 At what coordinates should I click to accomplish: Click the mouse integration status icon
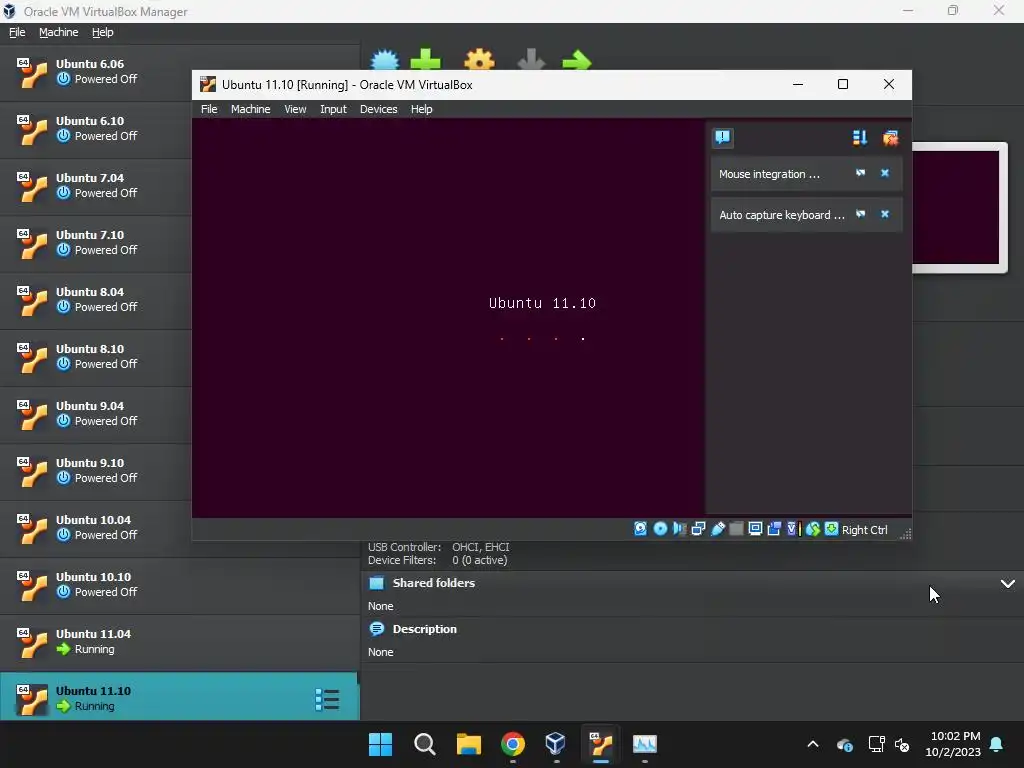coord(812,529)
